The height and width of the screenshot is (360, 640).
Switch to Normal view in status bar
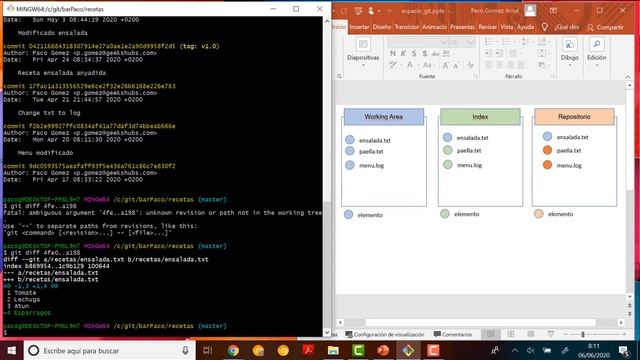coord(491,334)
